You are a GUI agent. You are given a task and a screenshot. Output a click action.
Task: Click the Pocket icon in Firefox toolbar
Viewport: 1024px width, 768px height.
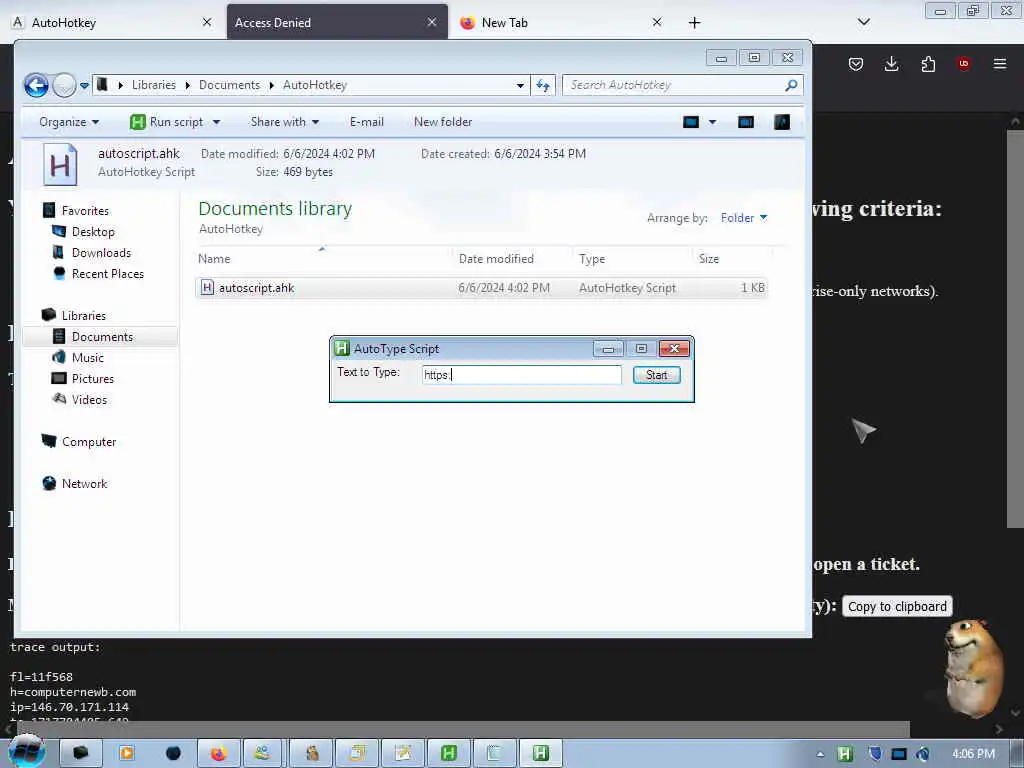tap(856, 64)
